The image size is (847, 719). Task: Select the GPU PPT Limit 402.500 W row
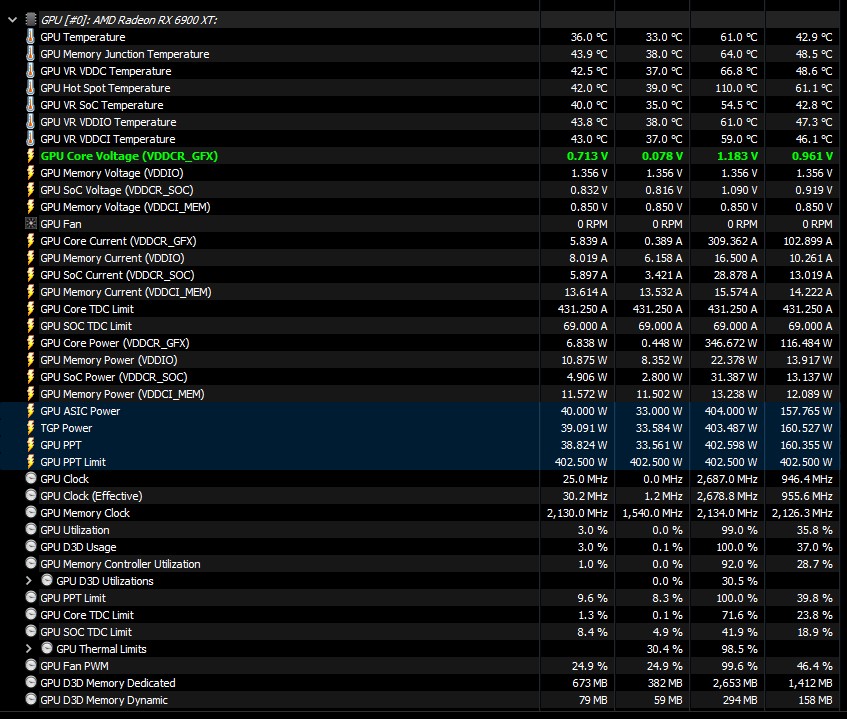click(420, 462)
